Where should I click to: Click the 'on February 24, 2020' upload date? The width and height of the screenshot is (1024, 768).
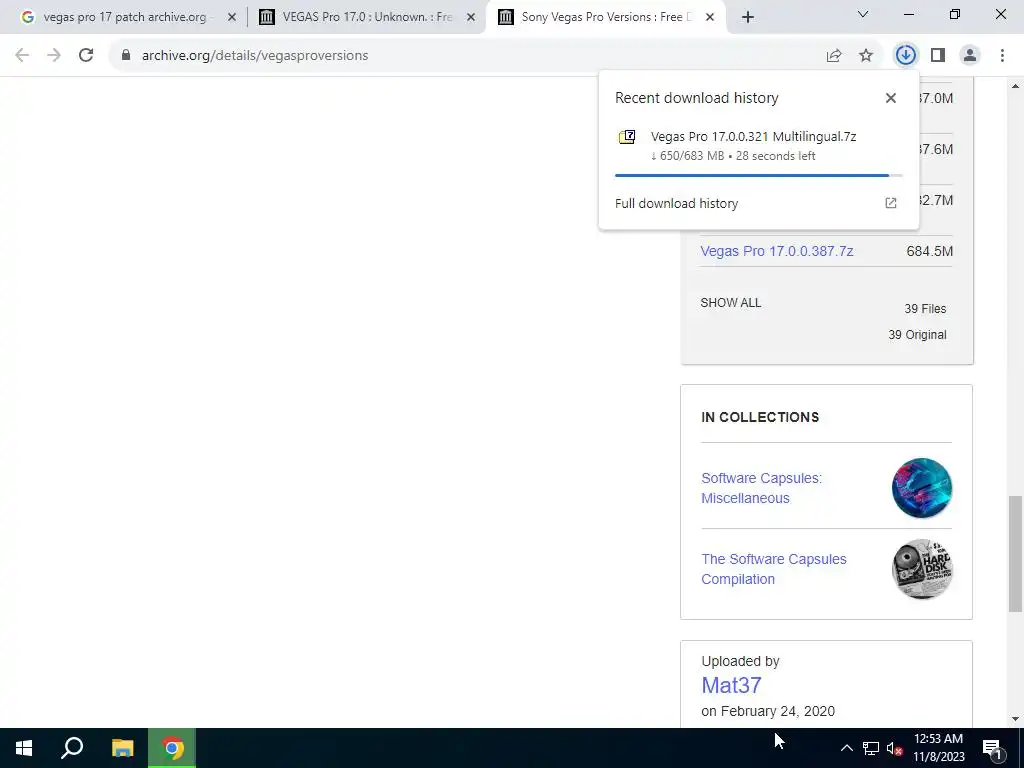(768, 711)
